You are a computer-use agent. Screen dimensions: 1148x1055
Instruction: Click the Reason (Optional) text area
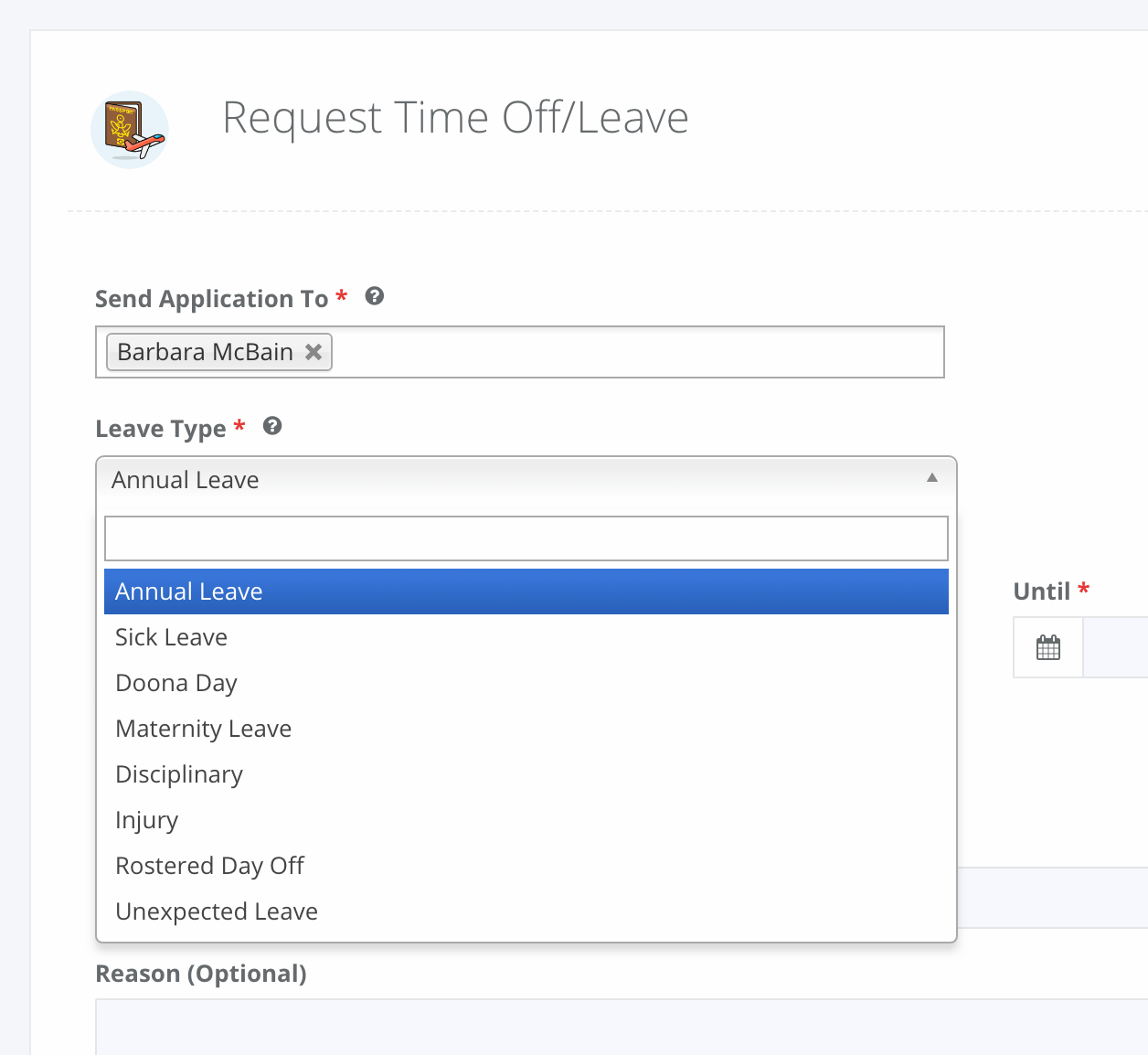pyautogui.click(x=622, y=1027)
